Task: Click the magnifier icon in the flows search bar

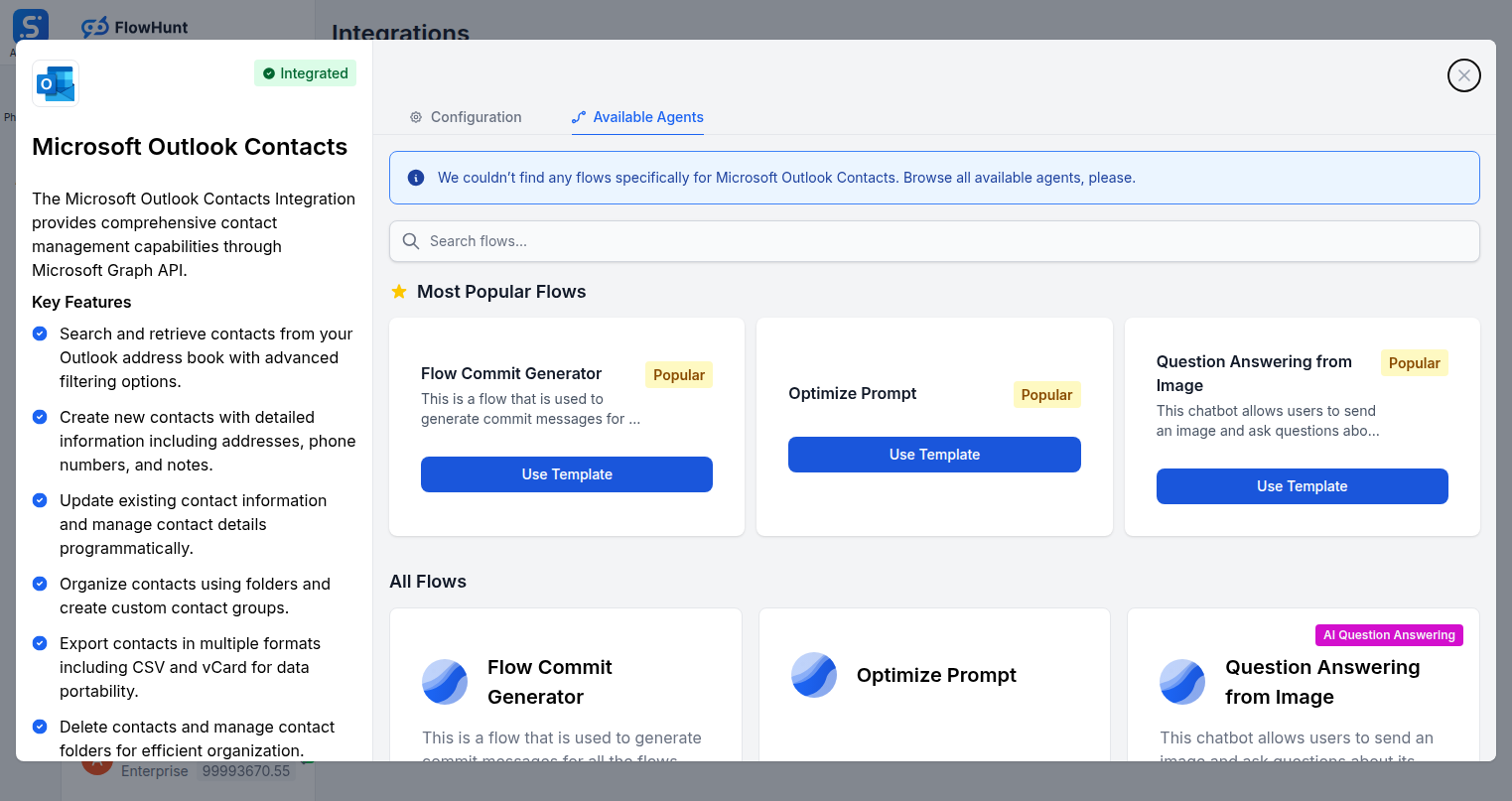Action: coord(410,240)
